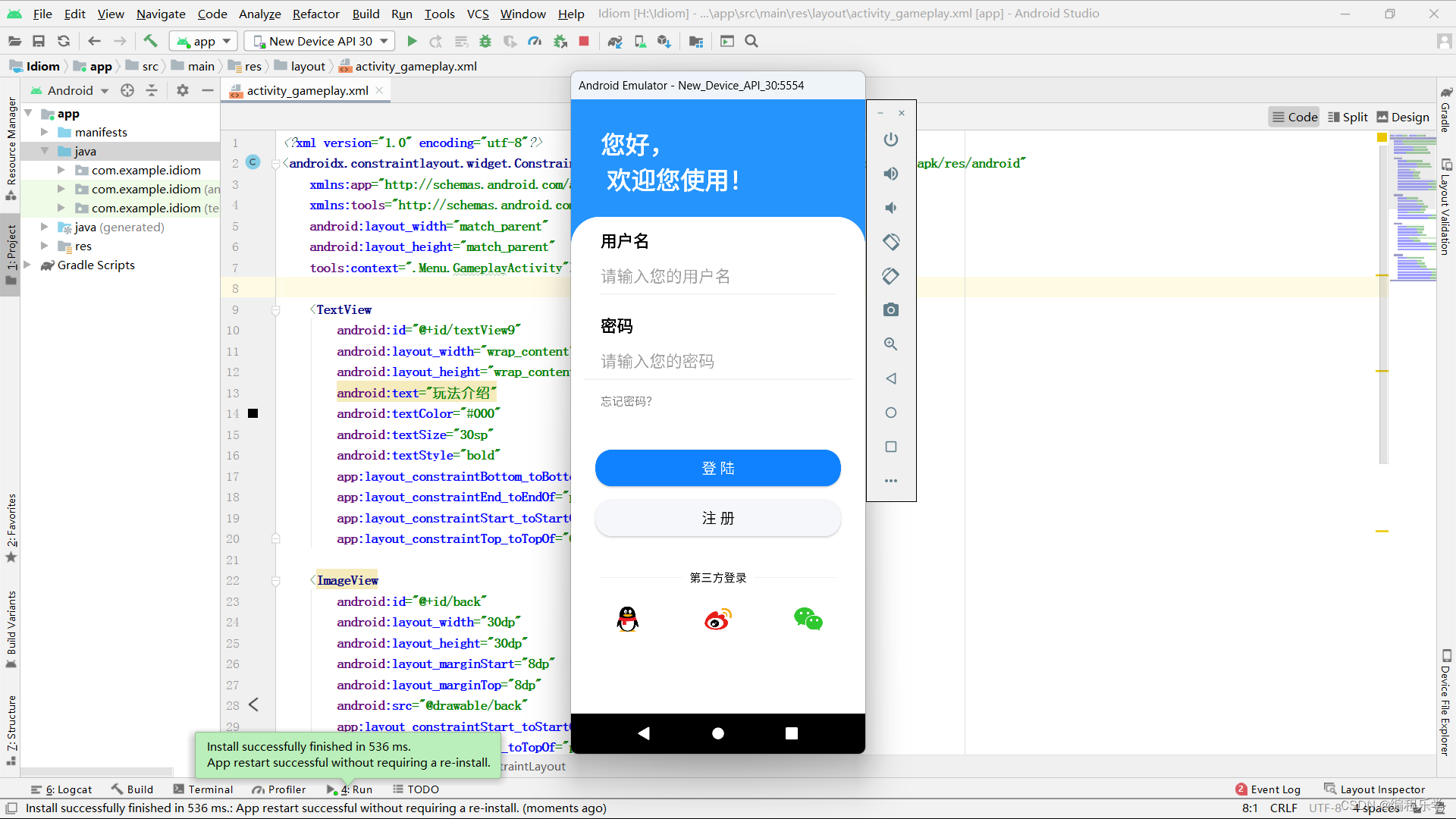Take emulator screenshot with camera icon
The width and height of the screenshot is (1456, 819).
[891, 310]
